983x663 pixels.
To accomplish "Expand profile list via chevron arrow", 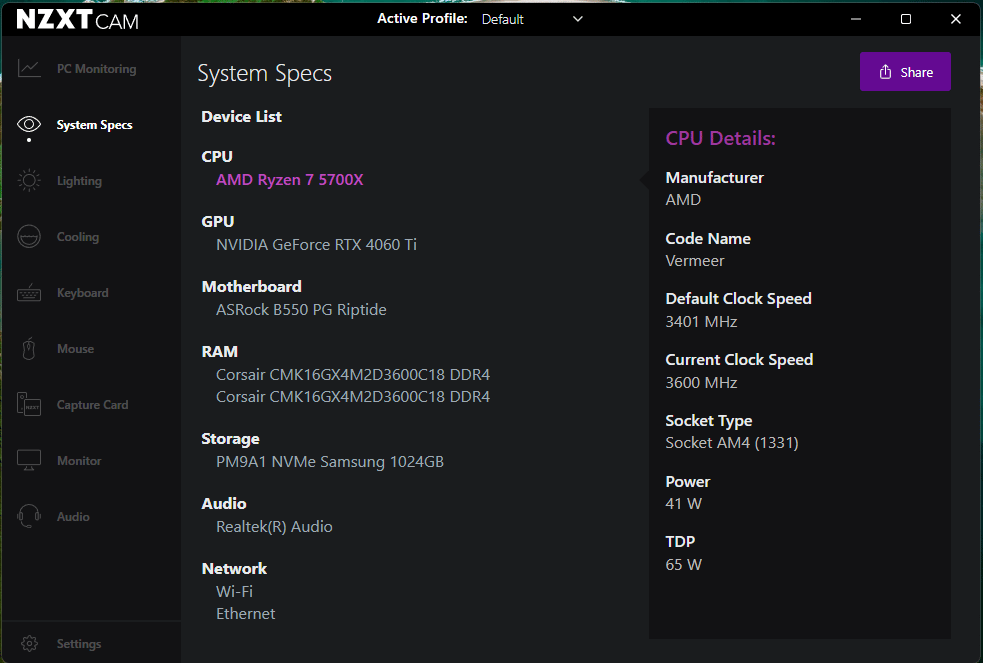I will coord(578,19).
